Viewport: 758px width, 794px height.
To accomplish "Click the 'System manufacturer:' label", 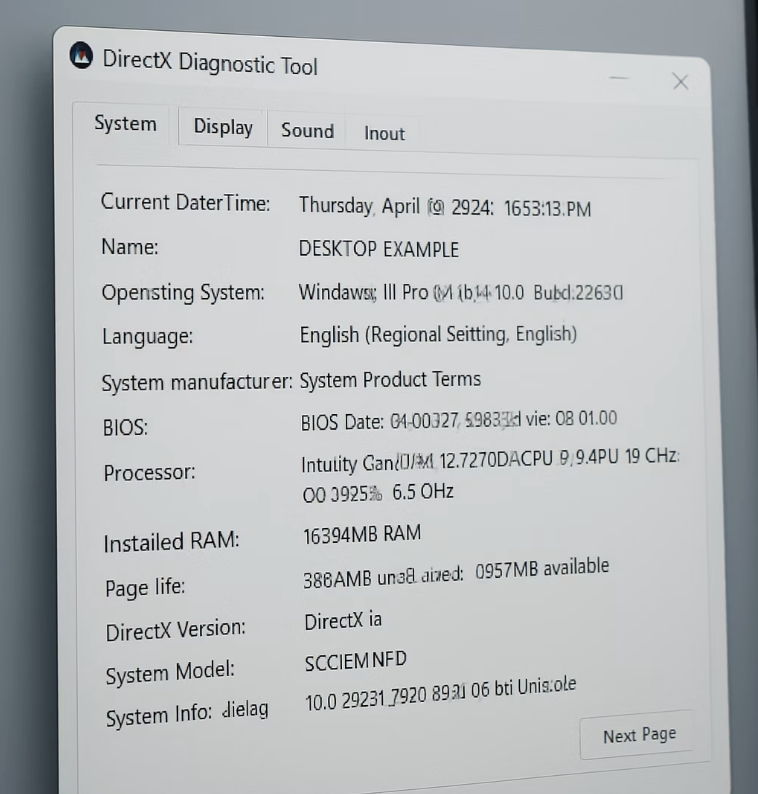I will (197, 382).
